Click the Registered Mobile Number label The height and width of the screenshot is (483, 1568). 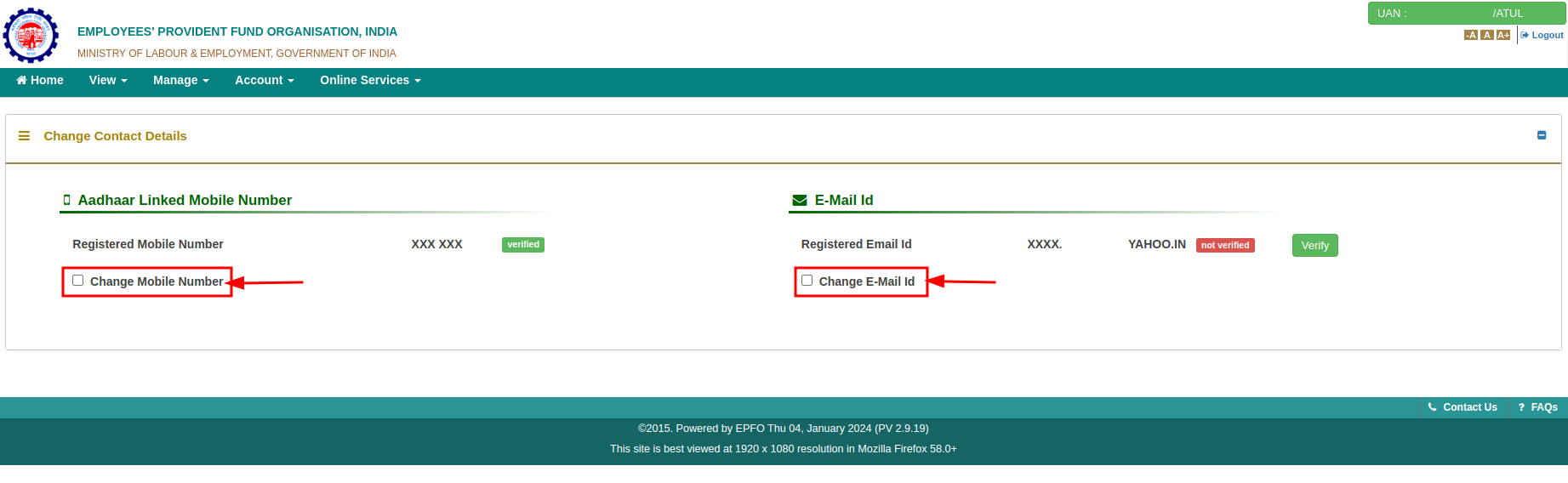click(148, 244)
